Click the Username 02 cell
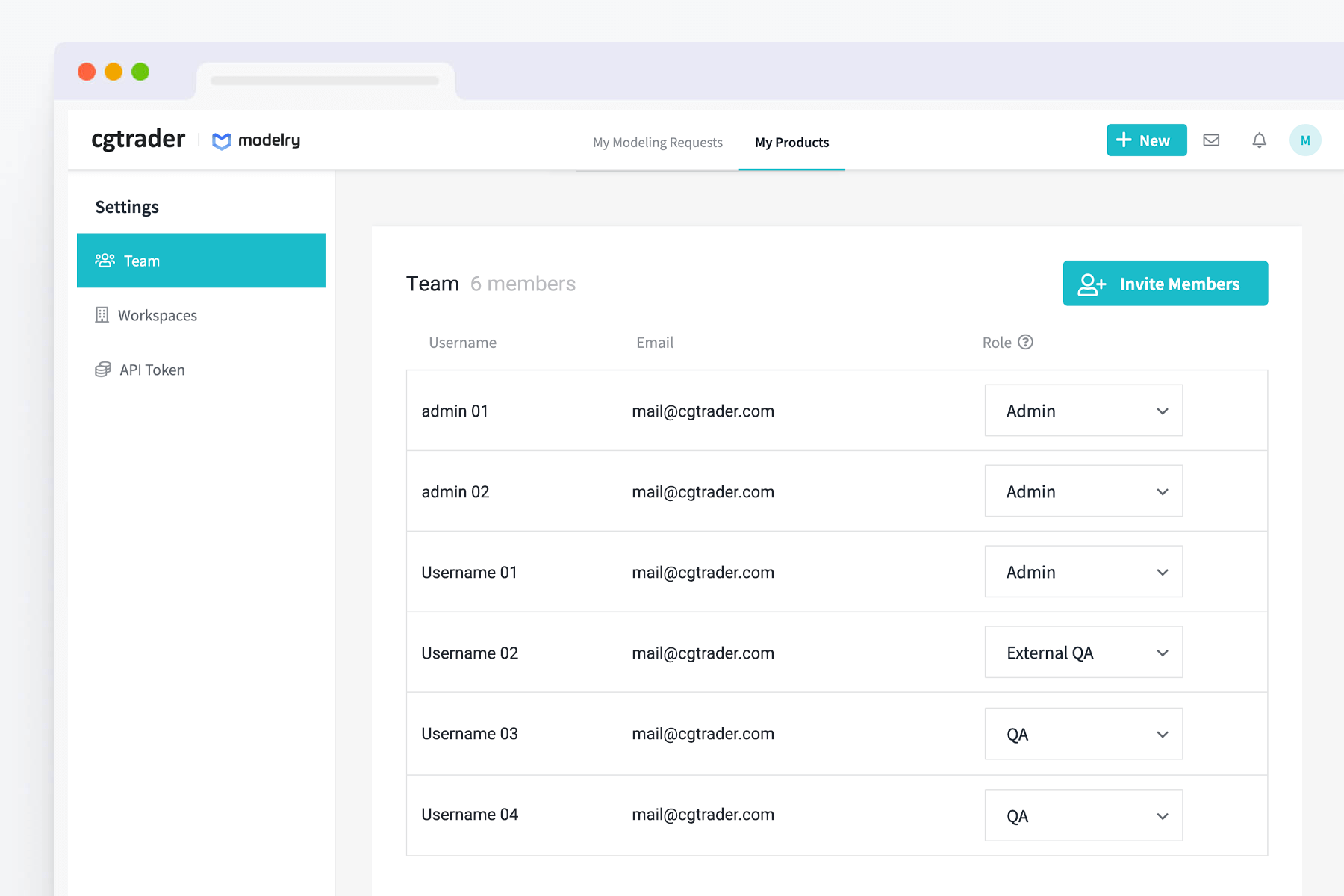This screenshot has height=896, width=1344. pyautogui.click(x=470, y=653)
